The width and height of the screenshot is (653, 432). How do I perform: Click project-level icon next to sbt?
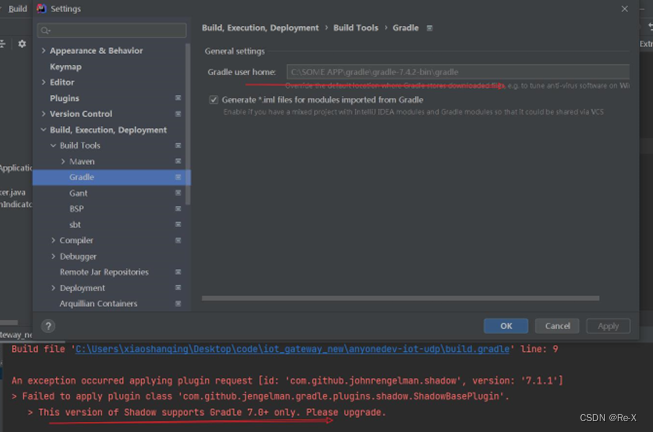point(178,225)
